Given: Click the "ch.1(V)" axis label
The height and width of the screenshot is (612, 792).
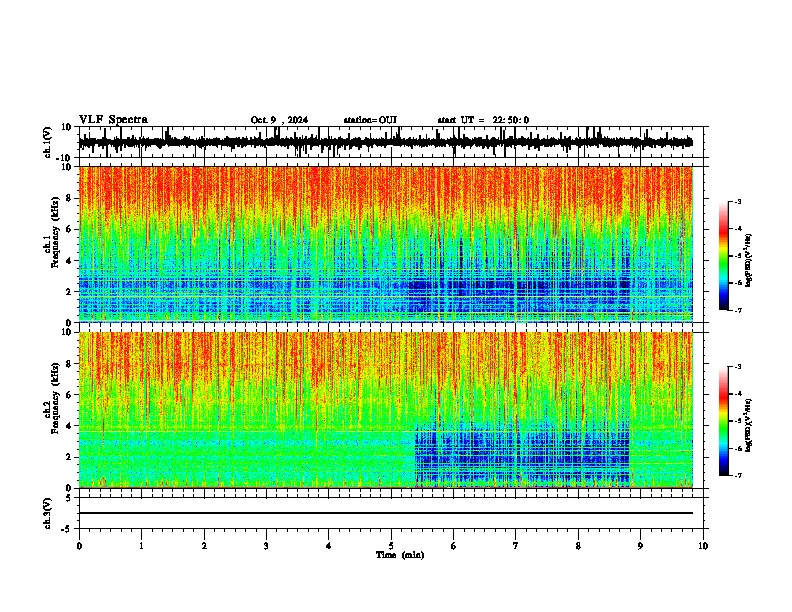Looking at the screenshot, I should pyautogui.click(x=47, y=142).
